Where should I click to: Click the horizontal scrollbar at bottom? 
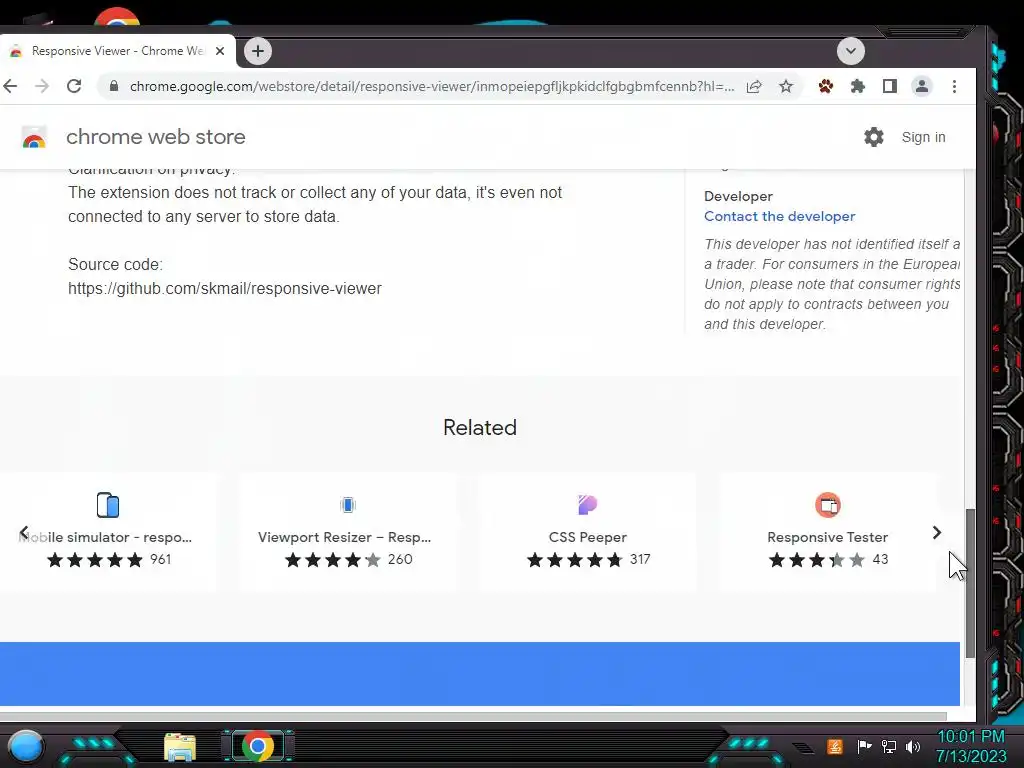(x=473, y=716)
